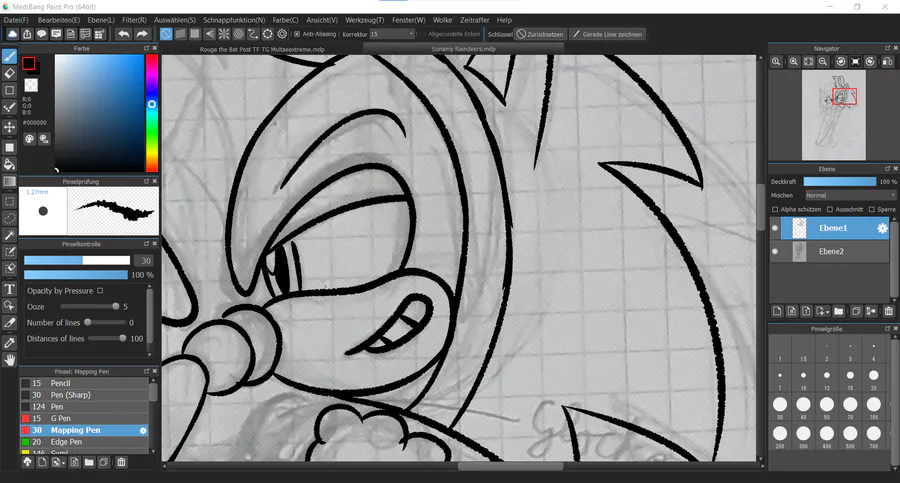Select the Edge Pen brush
The image size is (900, 483).
(84, 442)
